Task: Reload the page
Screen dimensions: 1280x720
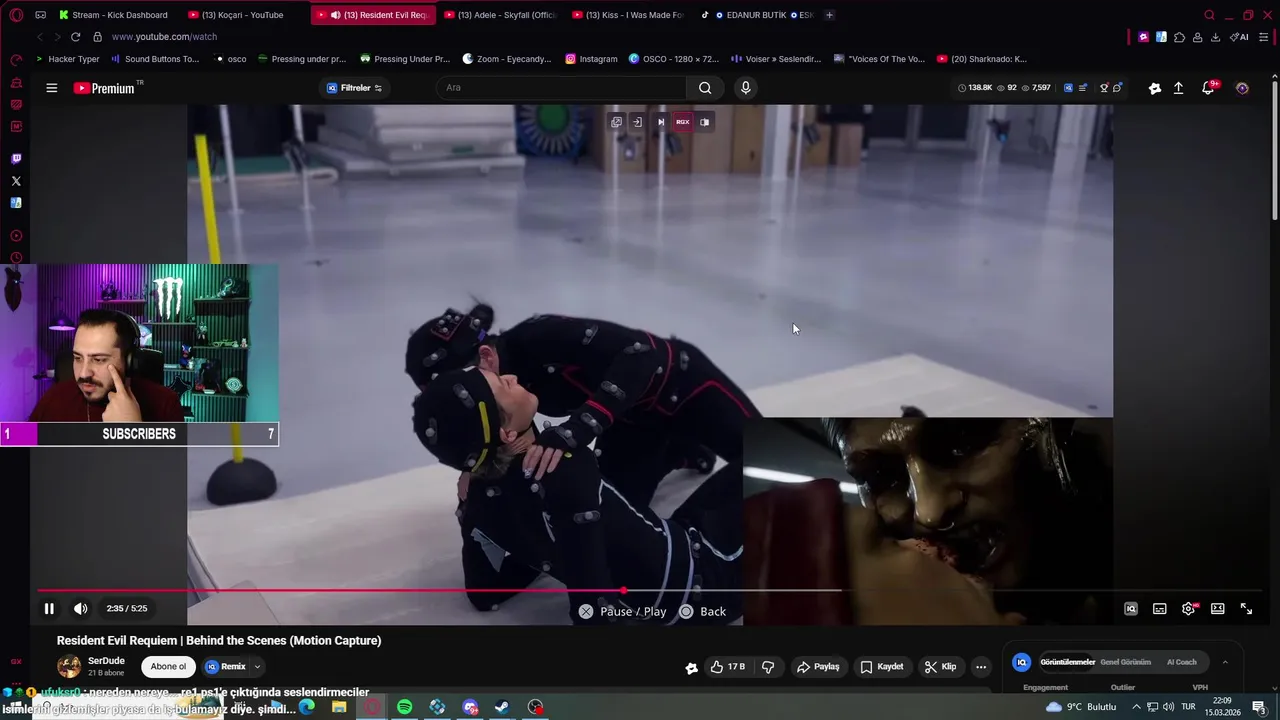Action: [75, 37]
